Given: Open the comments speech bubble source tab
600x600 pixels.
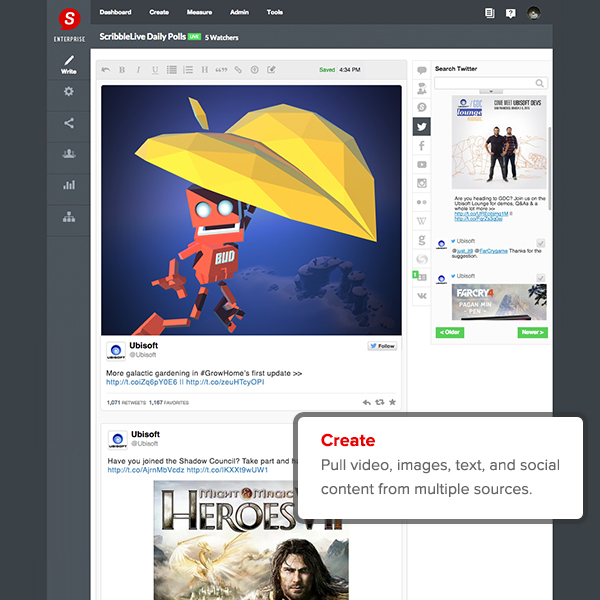Looking at the screenshot, I should pos(422,70).
